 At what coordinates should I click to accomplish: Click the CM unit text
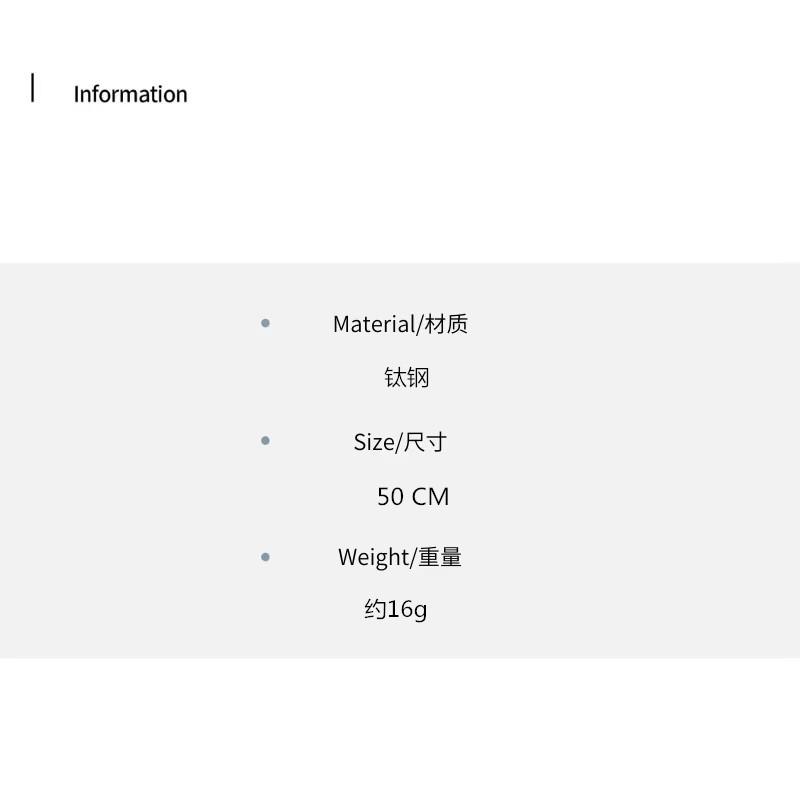point(431,496)
